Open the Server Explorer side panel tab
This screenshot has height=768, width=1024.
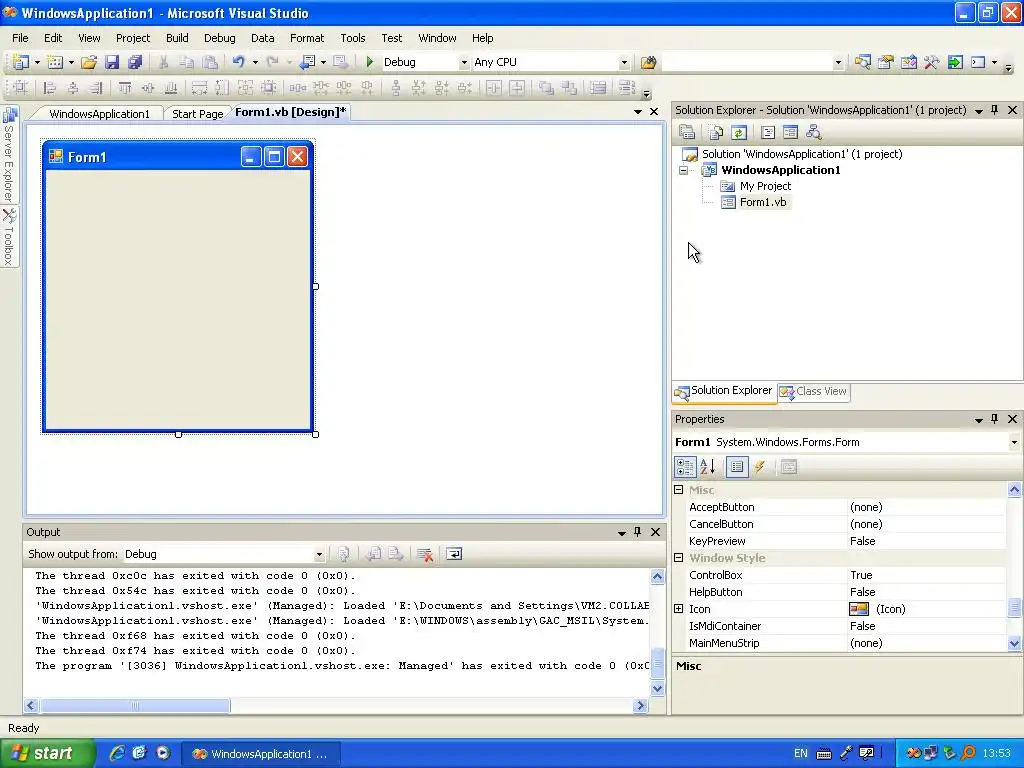[9, 155]
